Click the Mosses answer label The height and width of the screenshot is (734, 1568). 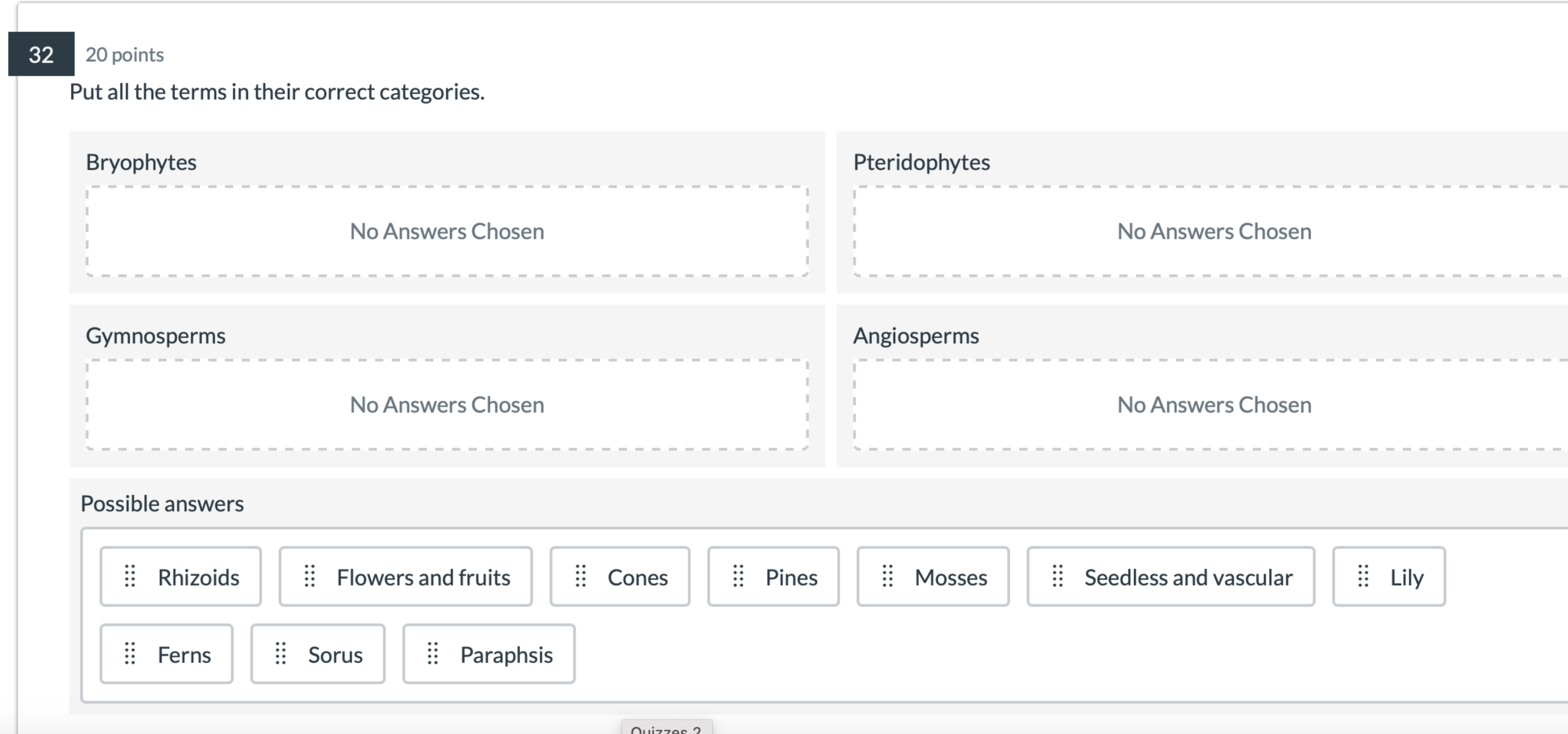950,577
